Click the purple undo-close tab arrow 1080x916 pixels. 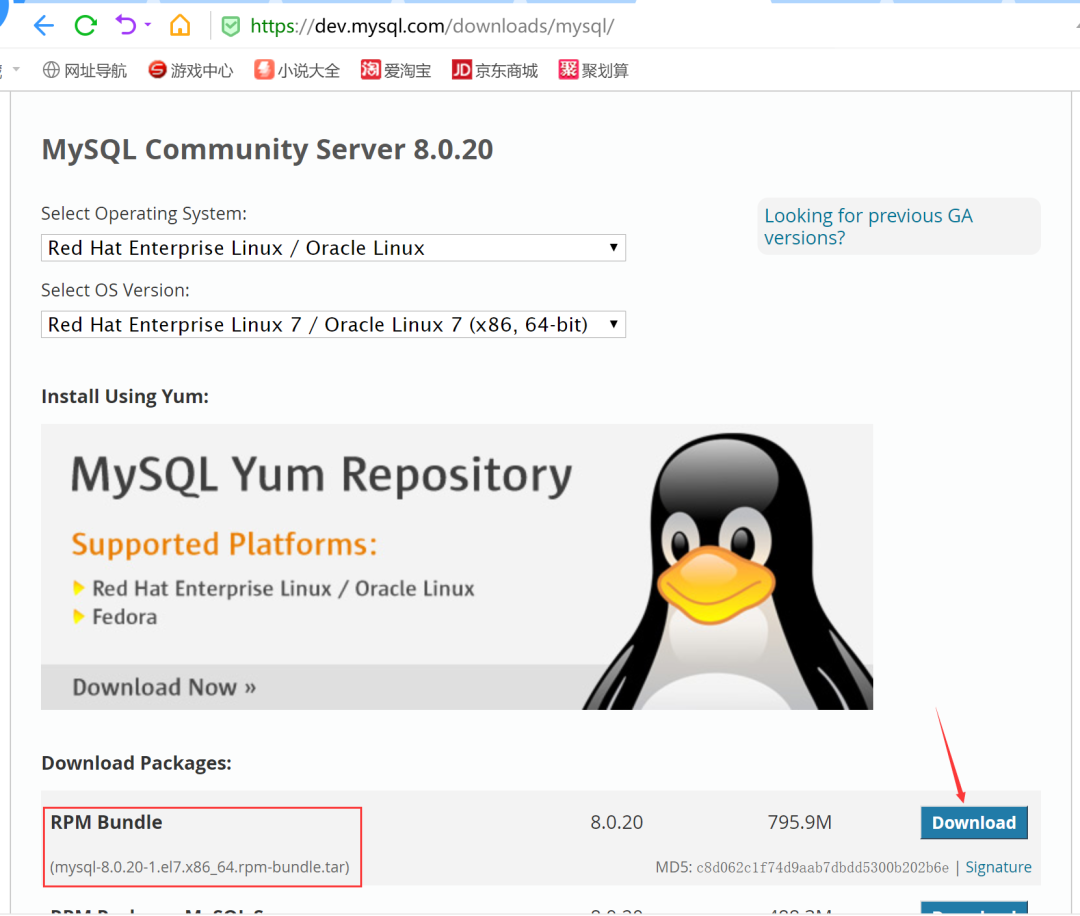pyautogui.click(x=126, y=25)
